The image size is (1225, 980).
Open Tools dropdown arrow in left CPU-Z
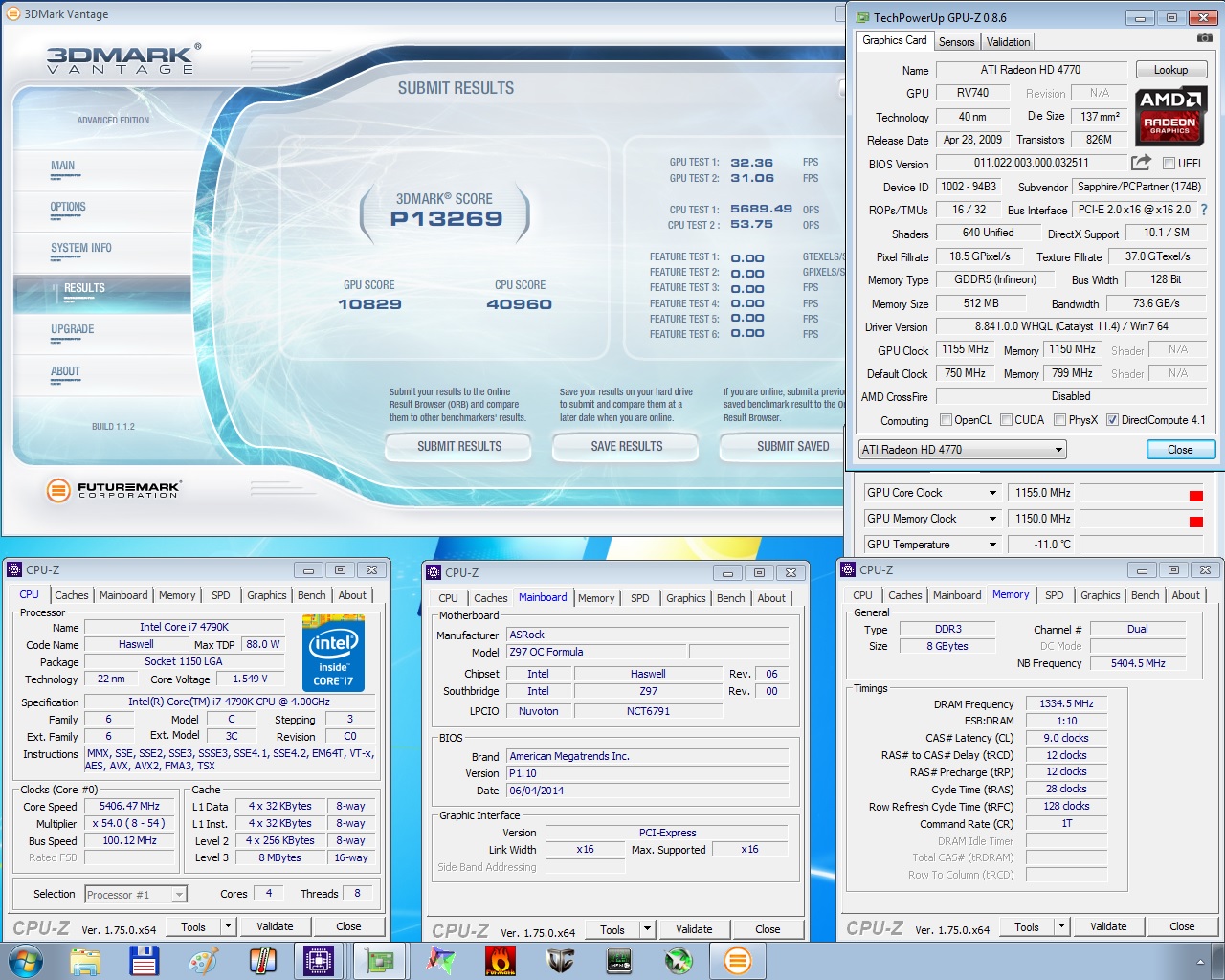point(228,926)
